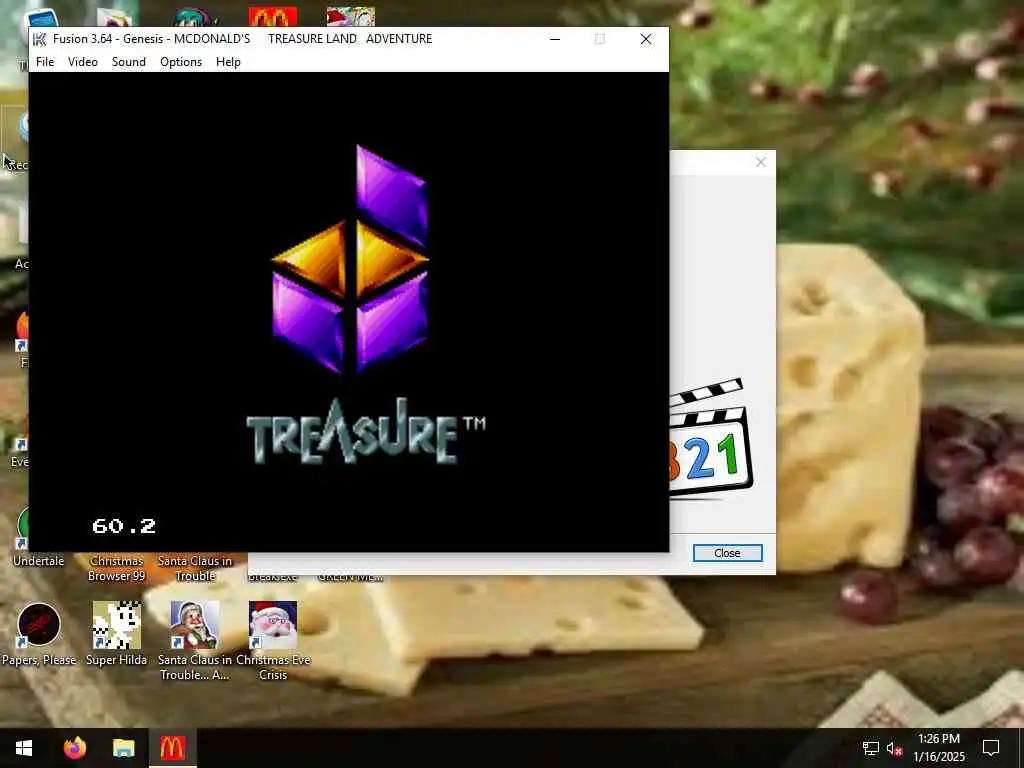Select the teal-haired character desktop icon
Viewport: 1024px width, 768px height.
(195, 17)
